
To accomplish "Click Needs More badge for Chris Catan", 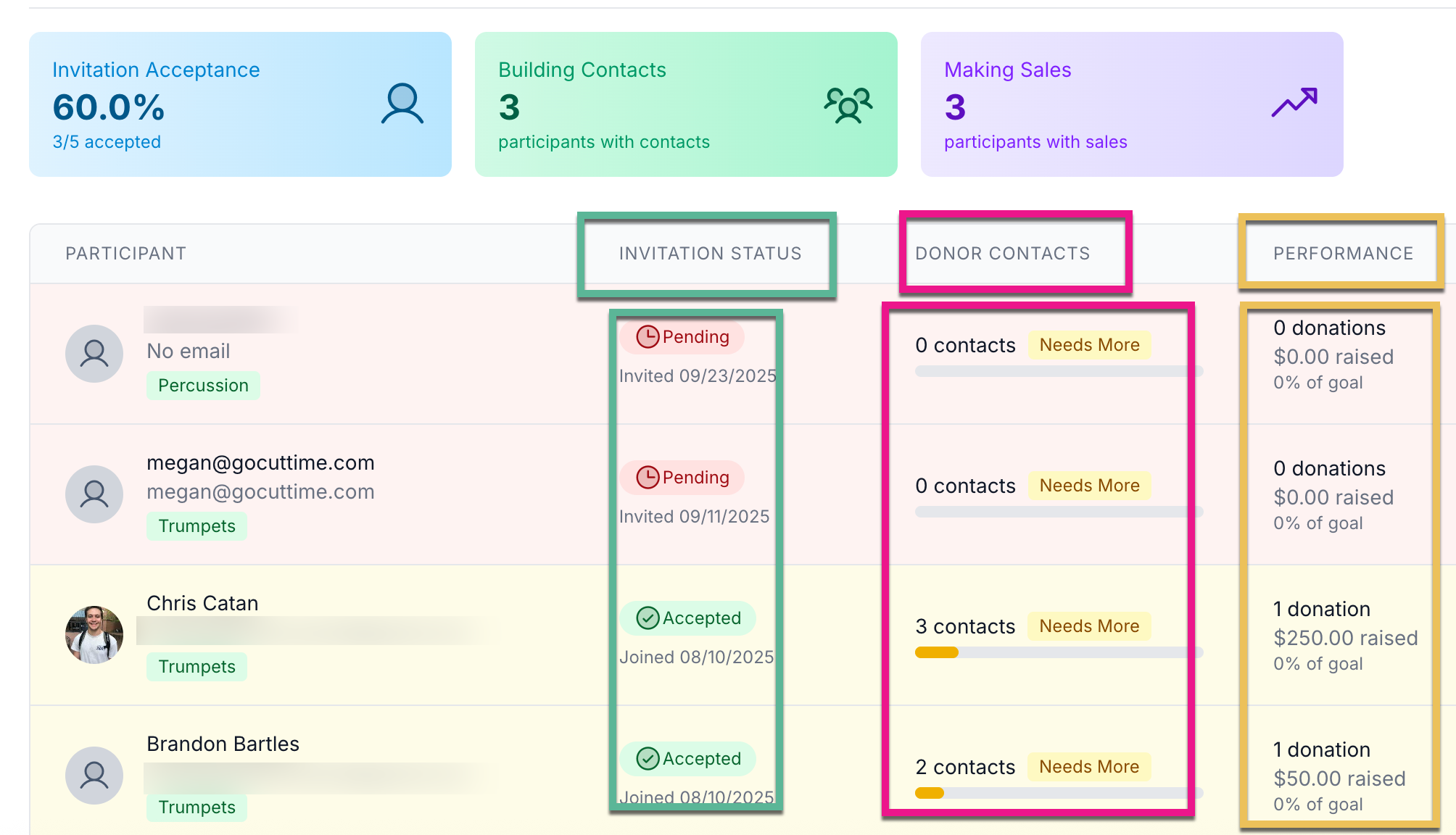I will coord(1088,626).
